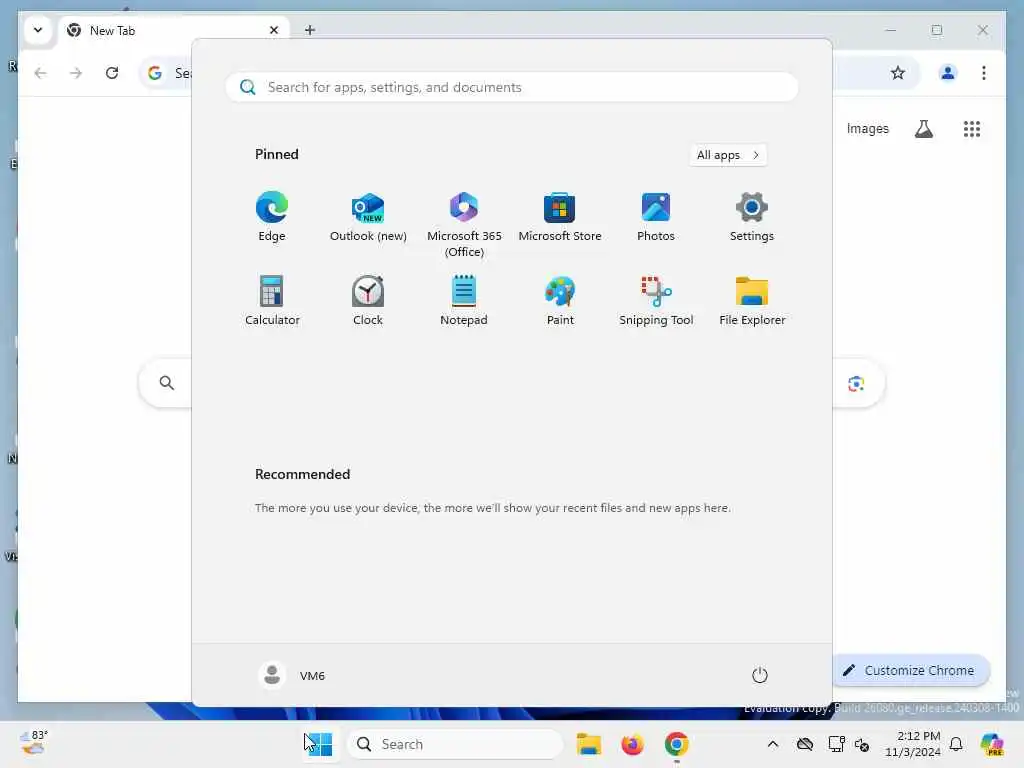Add a new tab in Chrome
The height and width of the screenshot is (768, 1024).
click(x=310, y=30)
